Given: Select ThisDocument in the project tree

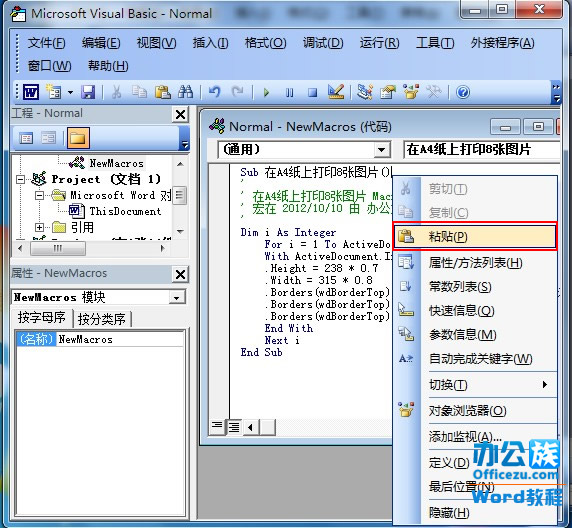Looking at the screenshot, I should [125, 211].
